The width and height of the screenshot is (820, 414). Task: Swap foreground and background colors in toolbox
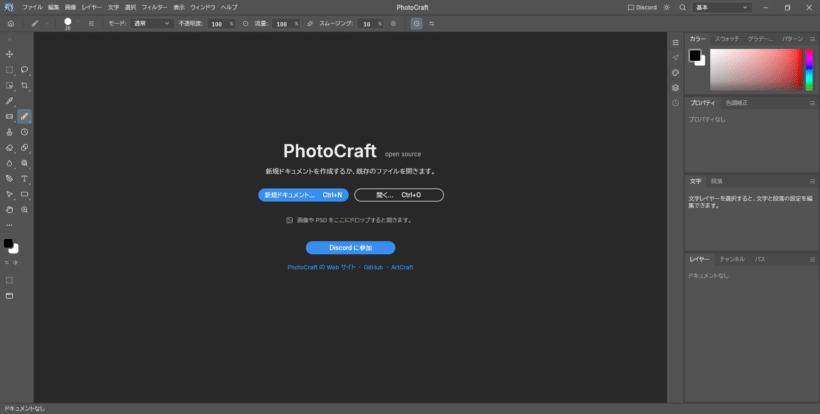tap(7, 263)
